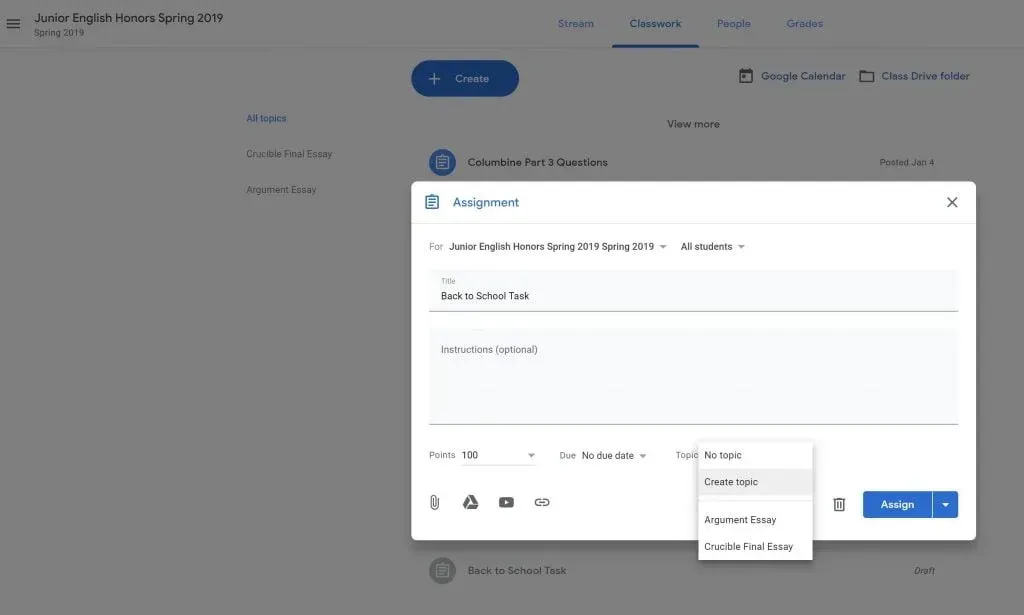Attach a file from Google Drive
Image resolution: width=1024 pixels, height=615 pixels.
click(x=470, y=503)
